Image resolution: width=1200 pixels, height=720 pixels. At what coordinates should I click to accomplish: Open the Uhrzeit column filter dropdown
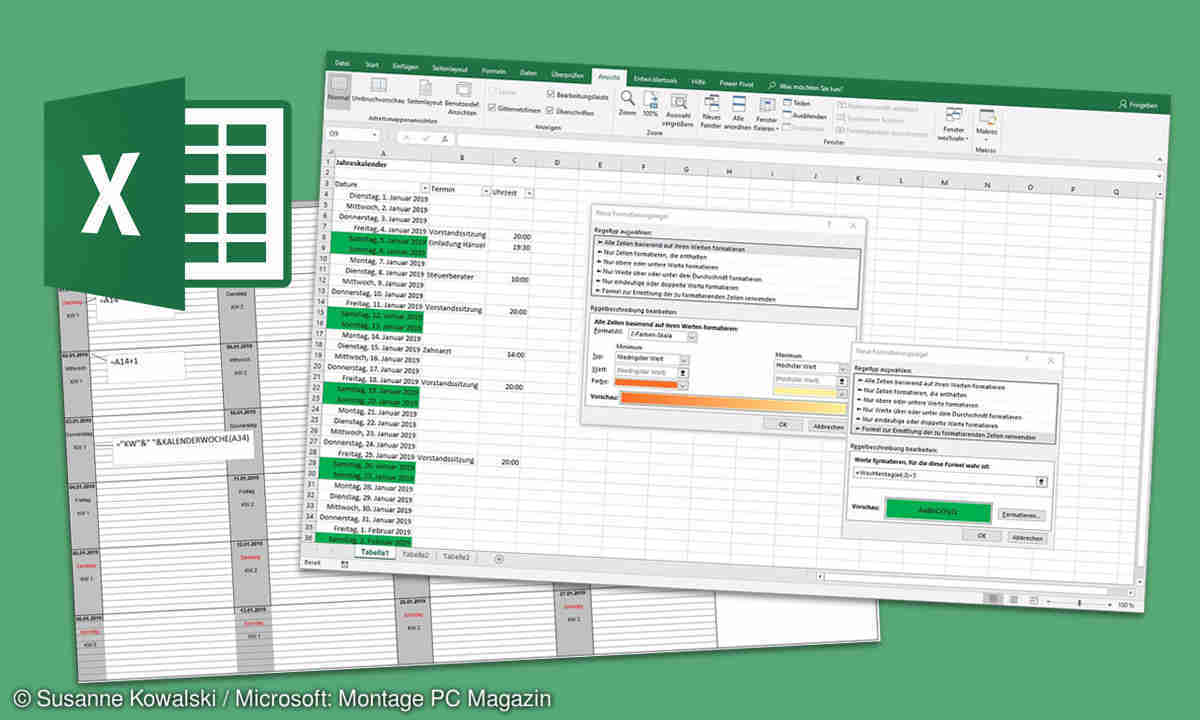[x=529, y=193]
